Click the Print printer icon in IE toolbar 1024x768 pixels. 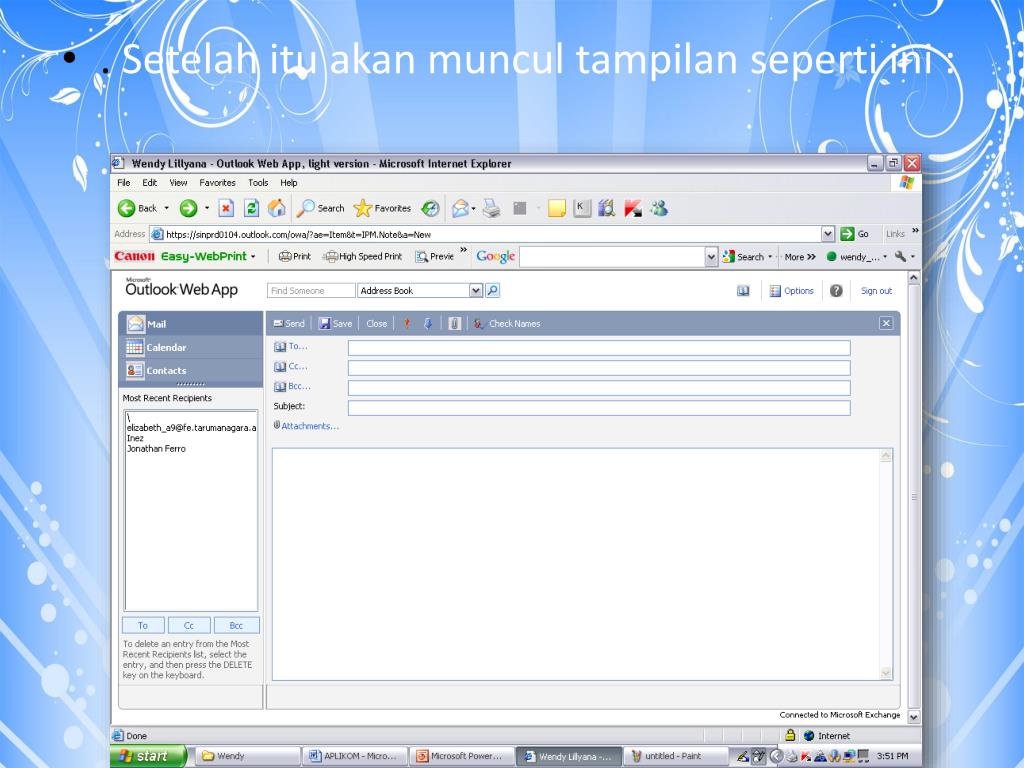click(492, 208)
